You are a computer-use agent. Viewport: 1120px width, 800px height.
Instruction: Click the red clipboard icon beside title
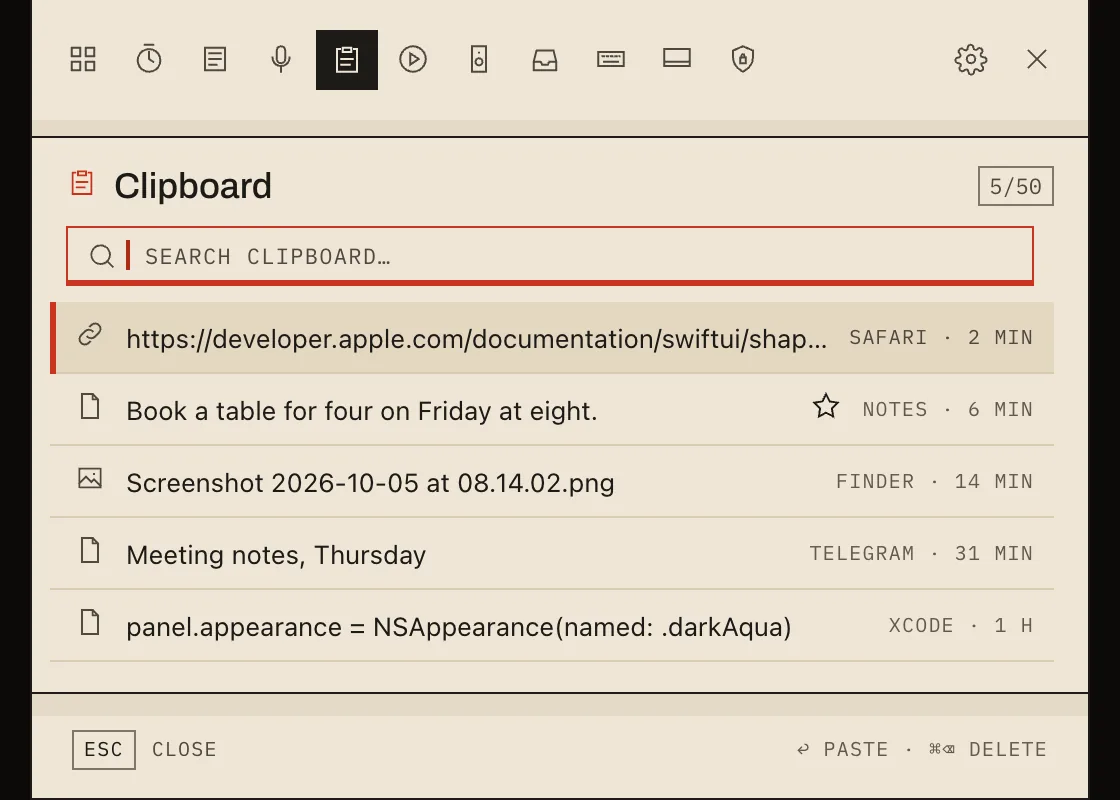[82, 183]
